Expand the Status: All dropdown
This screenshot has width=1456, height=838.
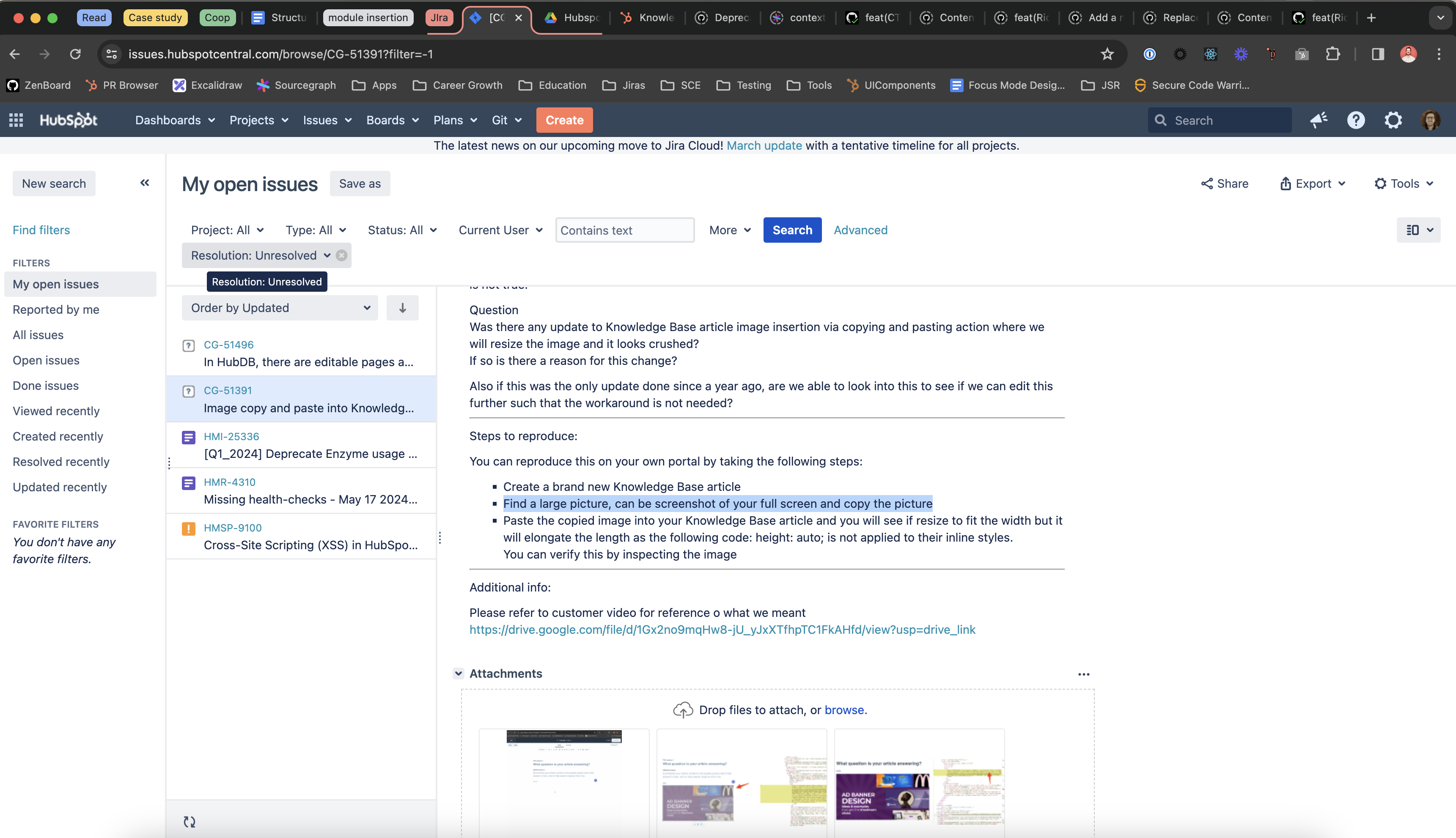tap(402, 230)
